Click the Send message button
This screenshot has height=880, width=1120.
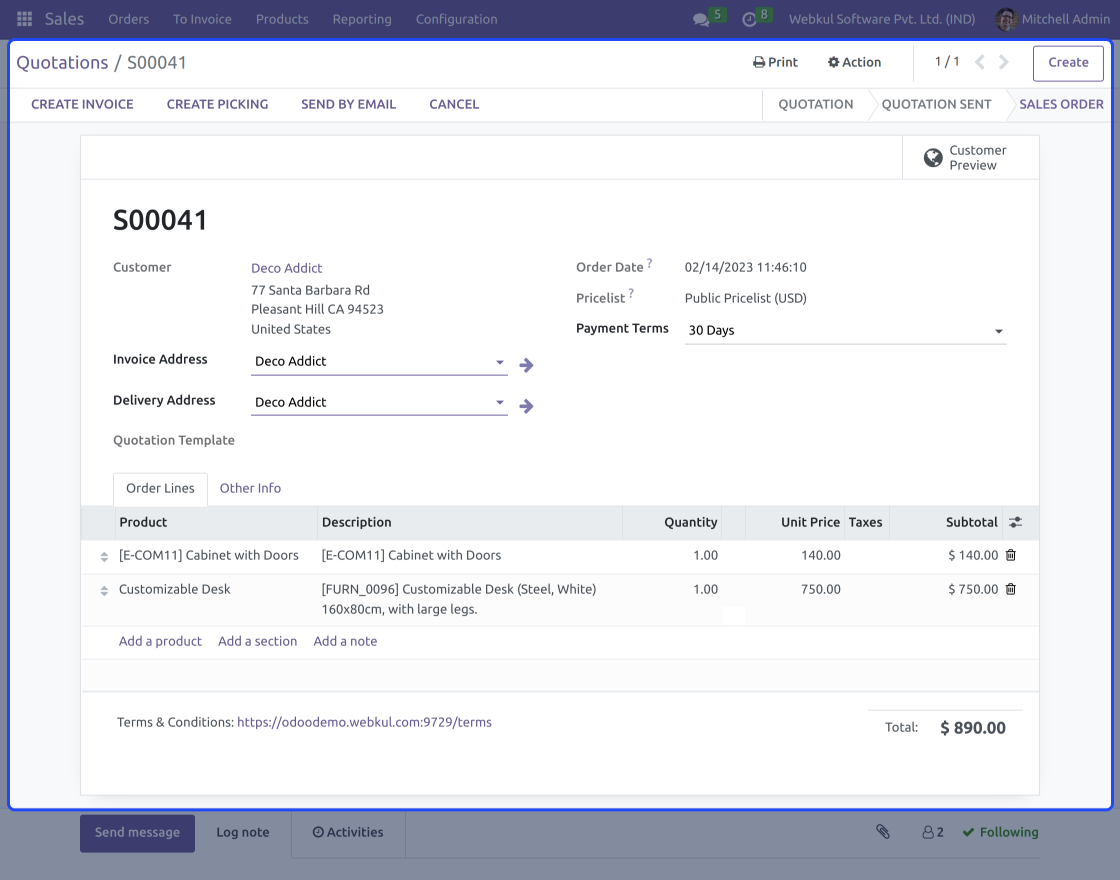click(x=137, y=833)
